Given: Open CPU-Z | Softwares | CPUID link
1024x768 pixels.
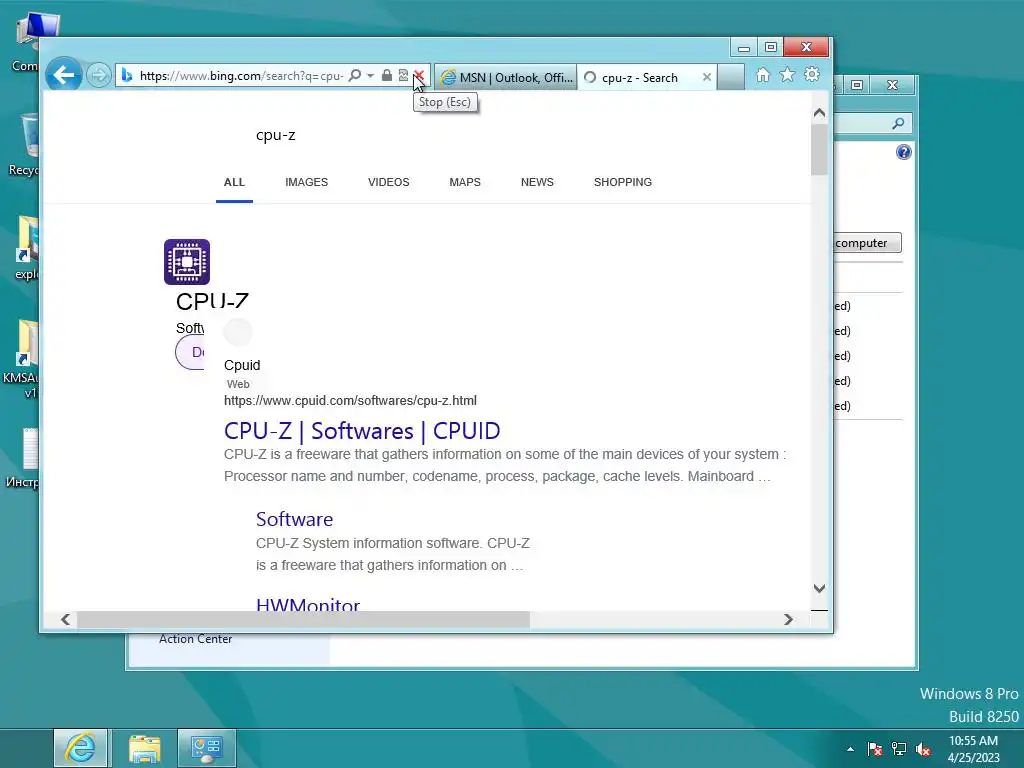Looking at the screenshot, I should tap(362, 431).
